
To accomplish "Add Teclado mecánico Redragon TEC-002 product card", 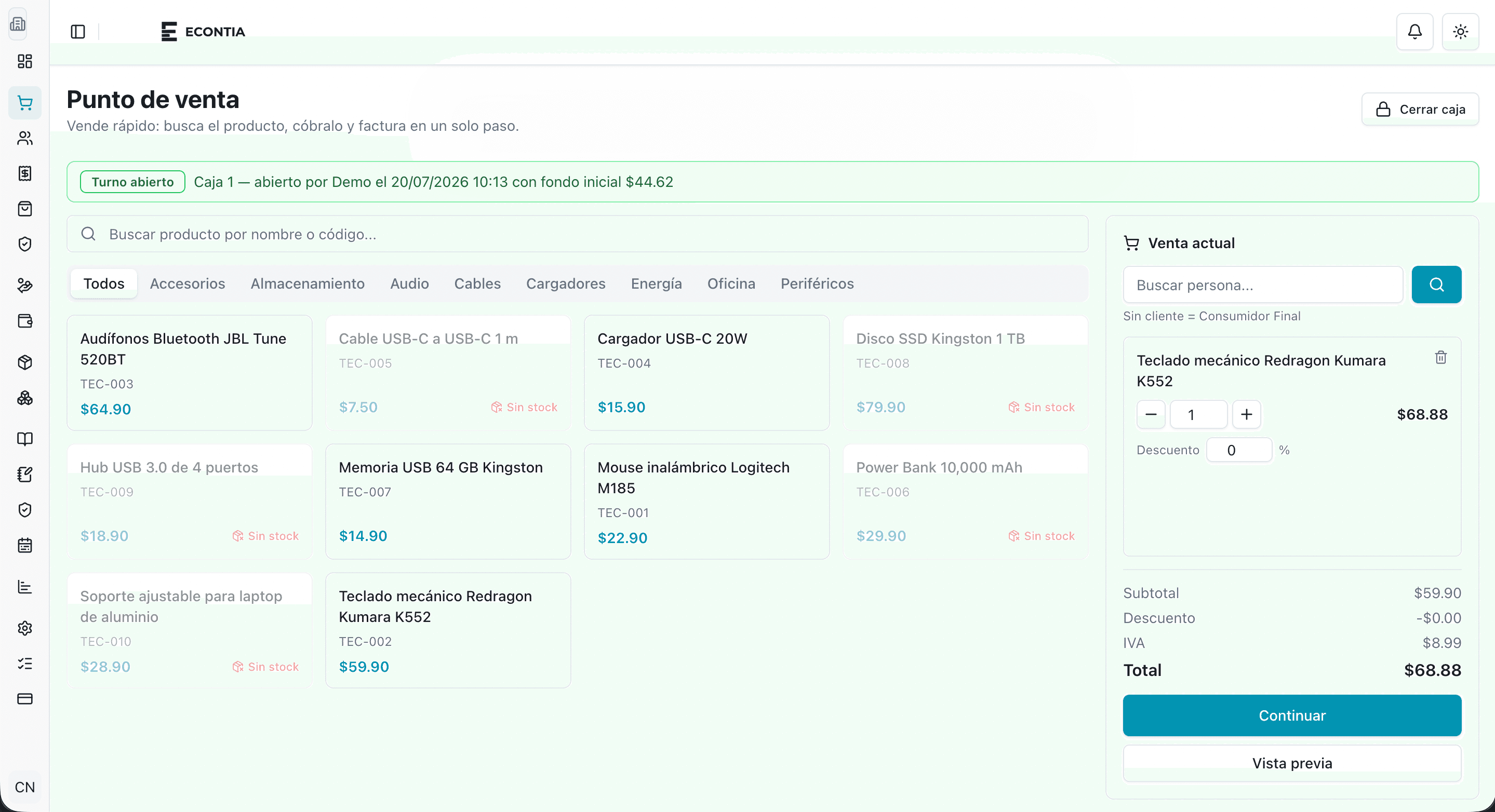I will [448, 630].
